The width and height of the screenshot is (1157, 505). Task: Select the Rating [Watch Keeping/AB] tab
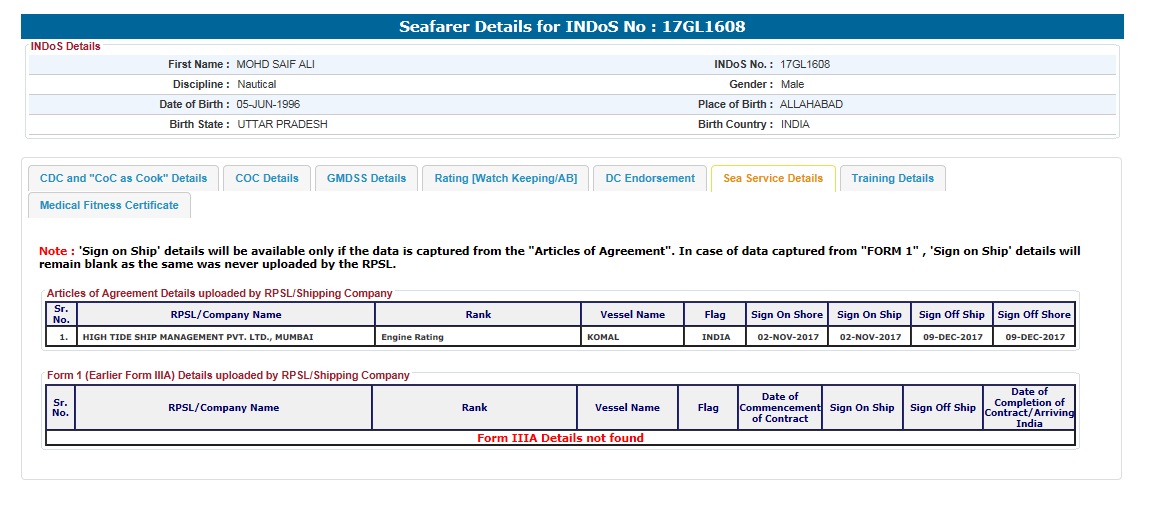pos(505,178)
